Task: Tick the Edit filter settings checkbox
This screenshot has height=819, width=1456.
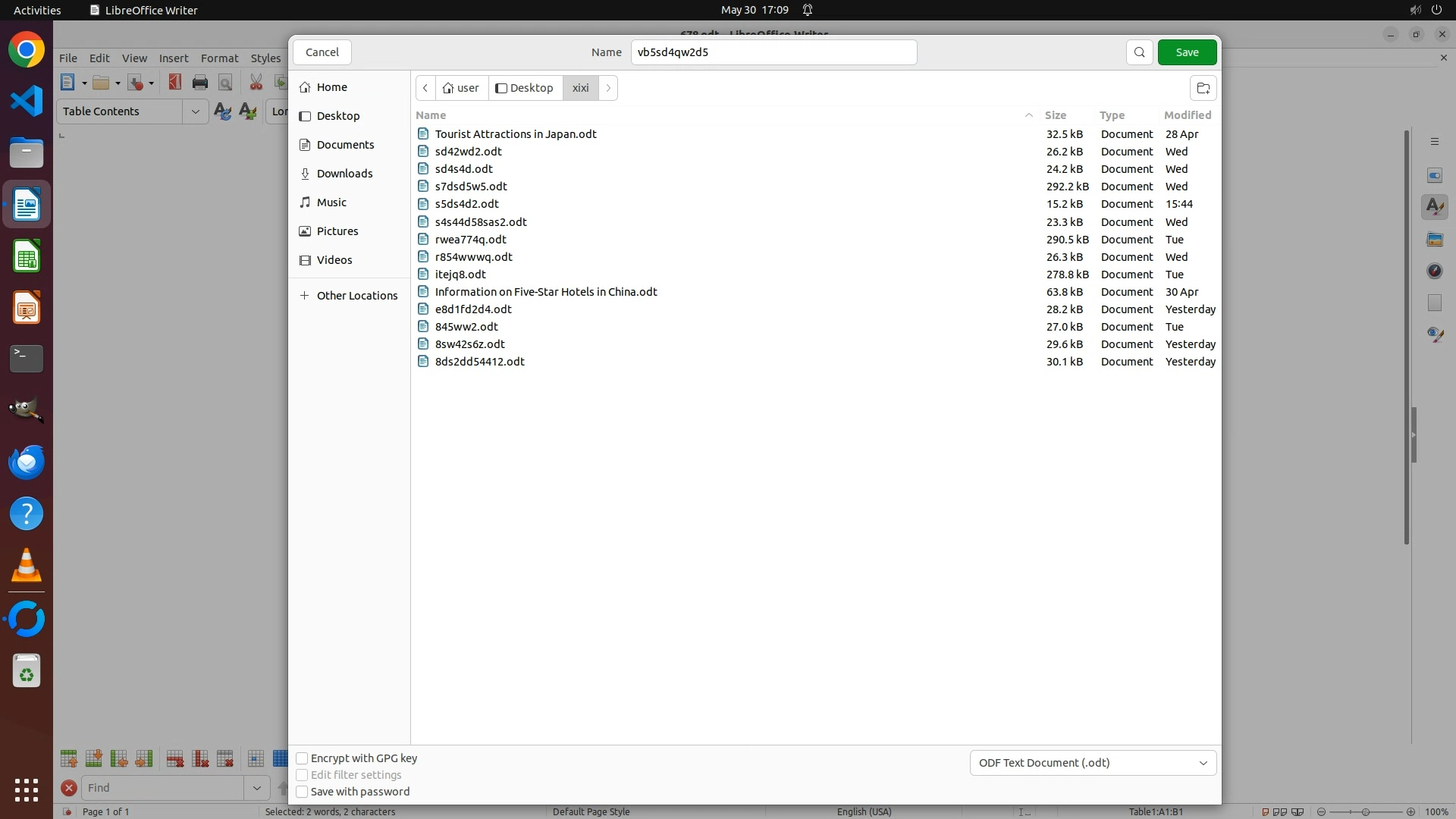Action: pos(302,775)
